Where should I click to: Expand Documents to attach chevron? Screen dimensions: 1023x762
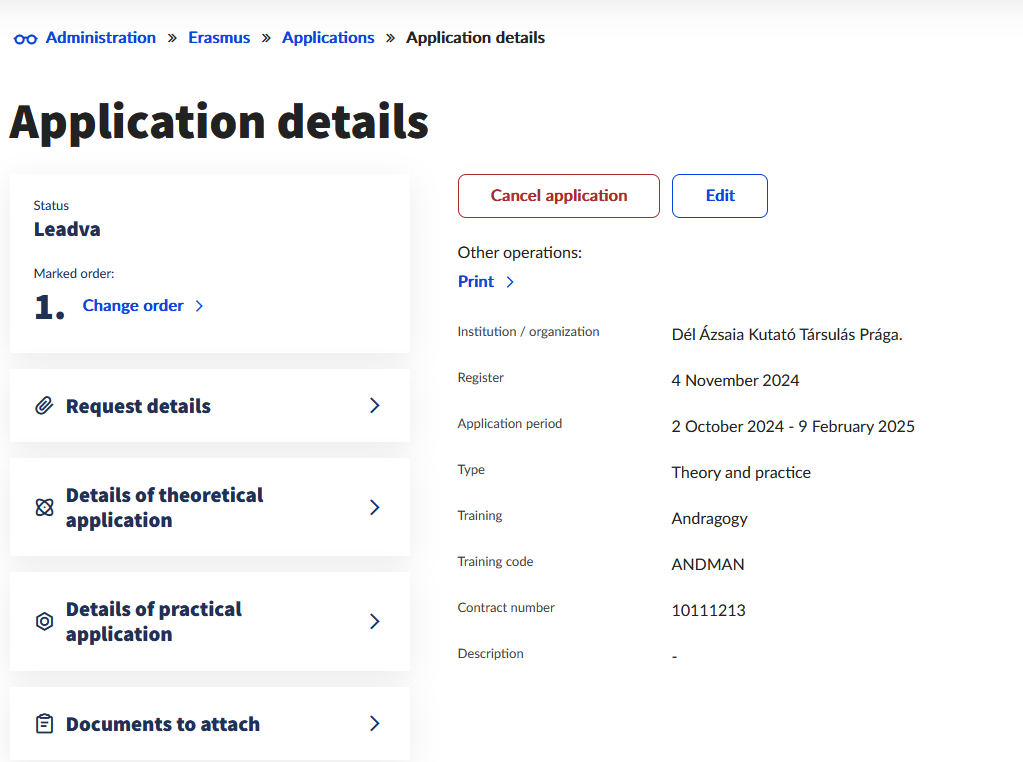pos(375,723)
